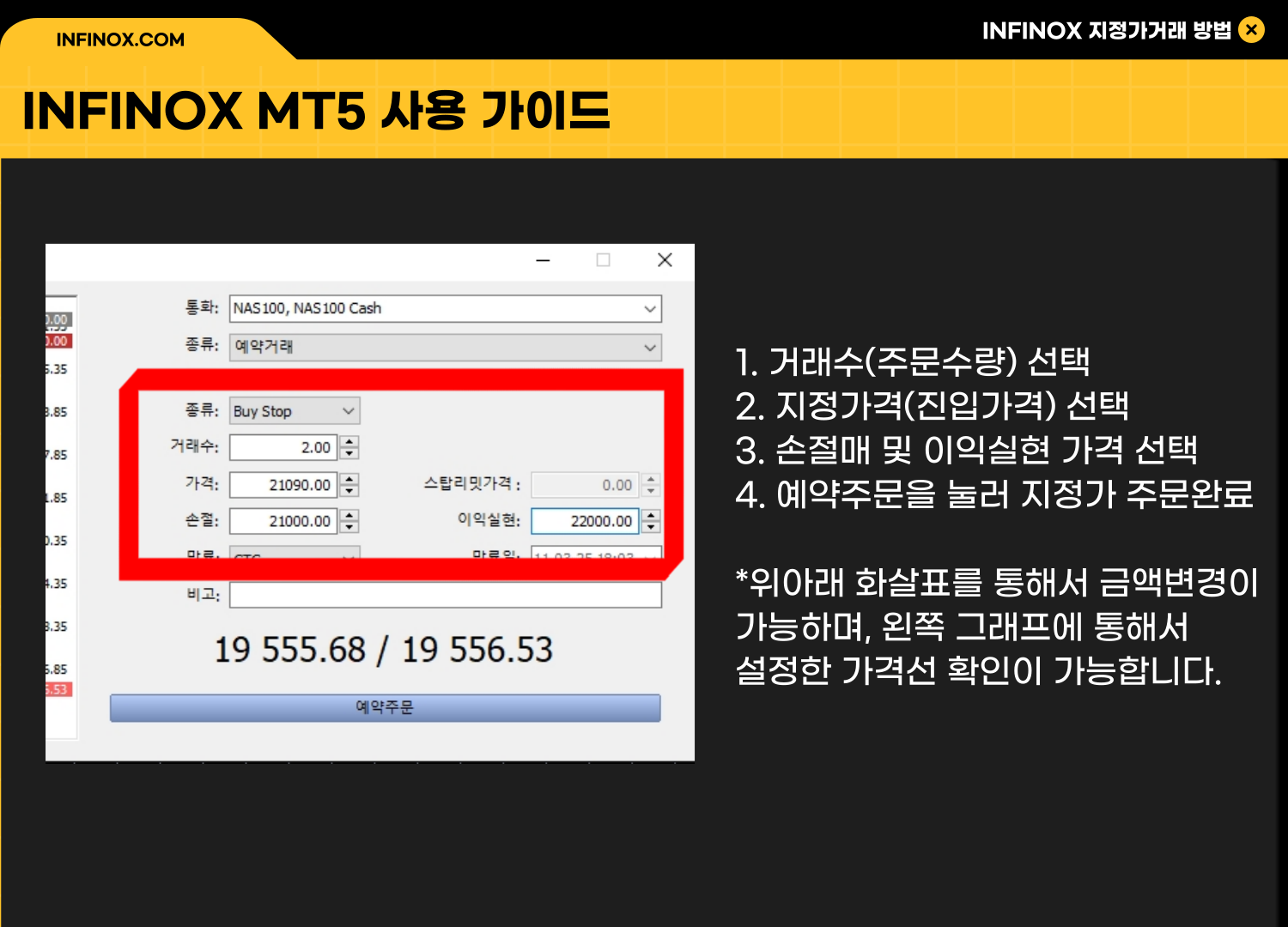
Task: Click instruction line 3. 손절매 및 이익실현
Action: click(966, 450)
